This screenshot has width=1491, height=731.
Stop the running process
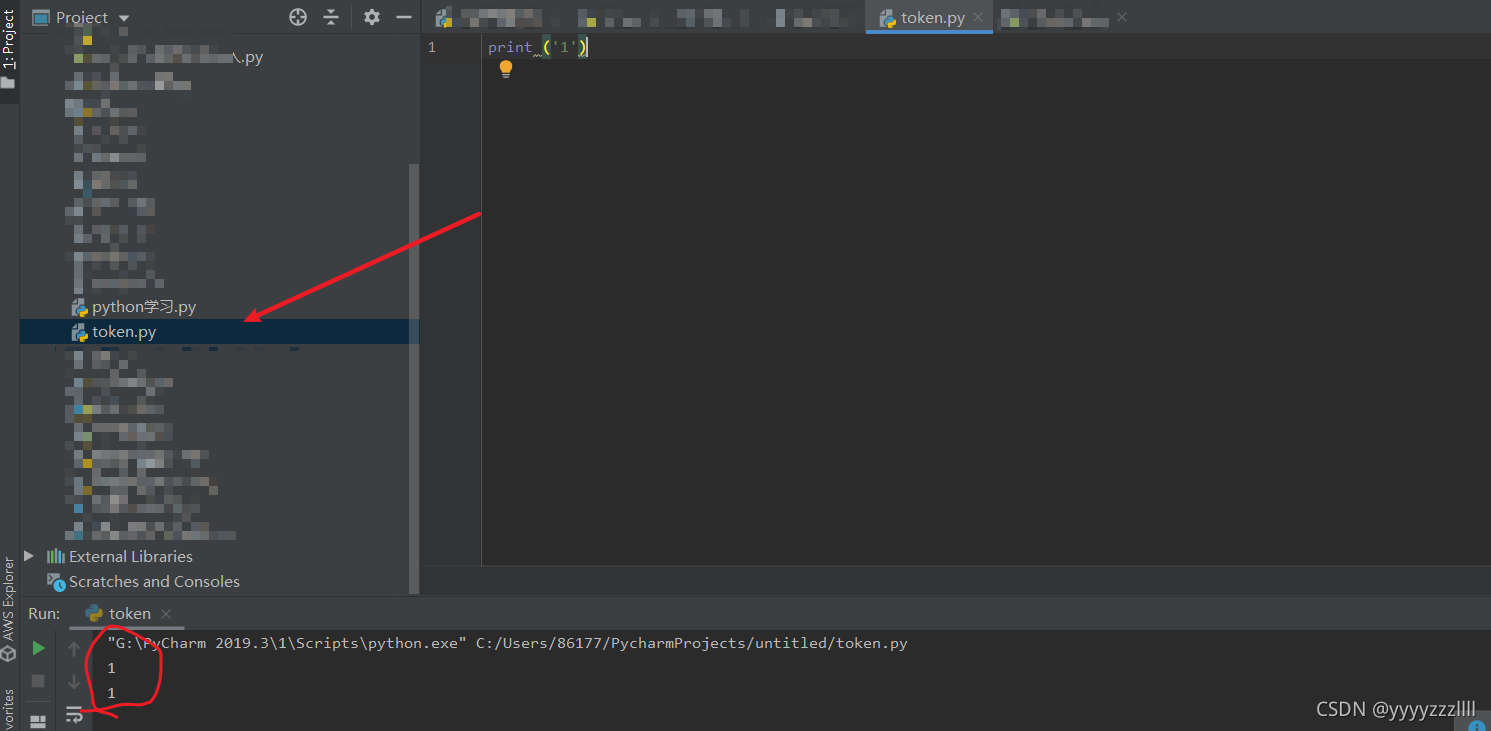pos(38,681)
